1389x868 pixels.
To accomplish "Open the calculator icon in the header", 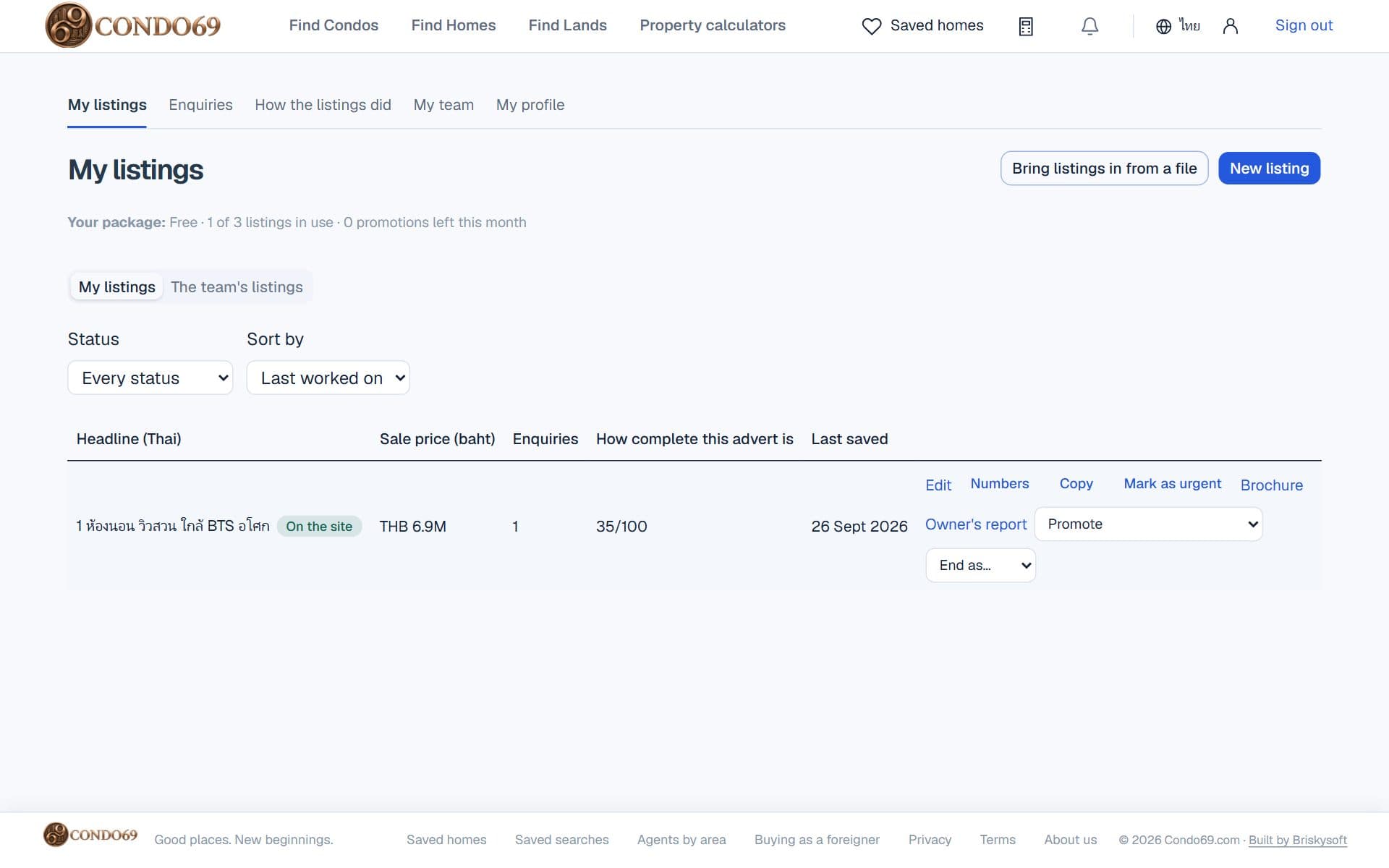I will (1026, 26).
